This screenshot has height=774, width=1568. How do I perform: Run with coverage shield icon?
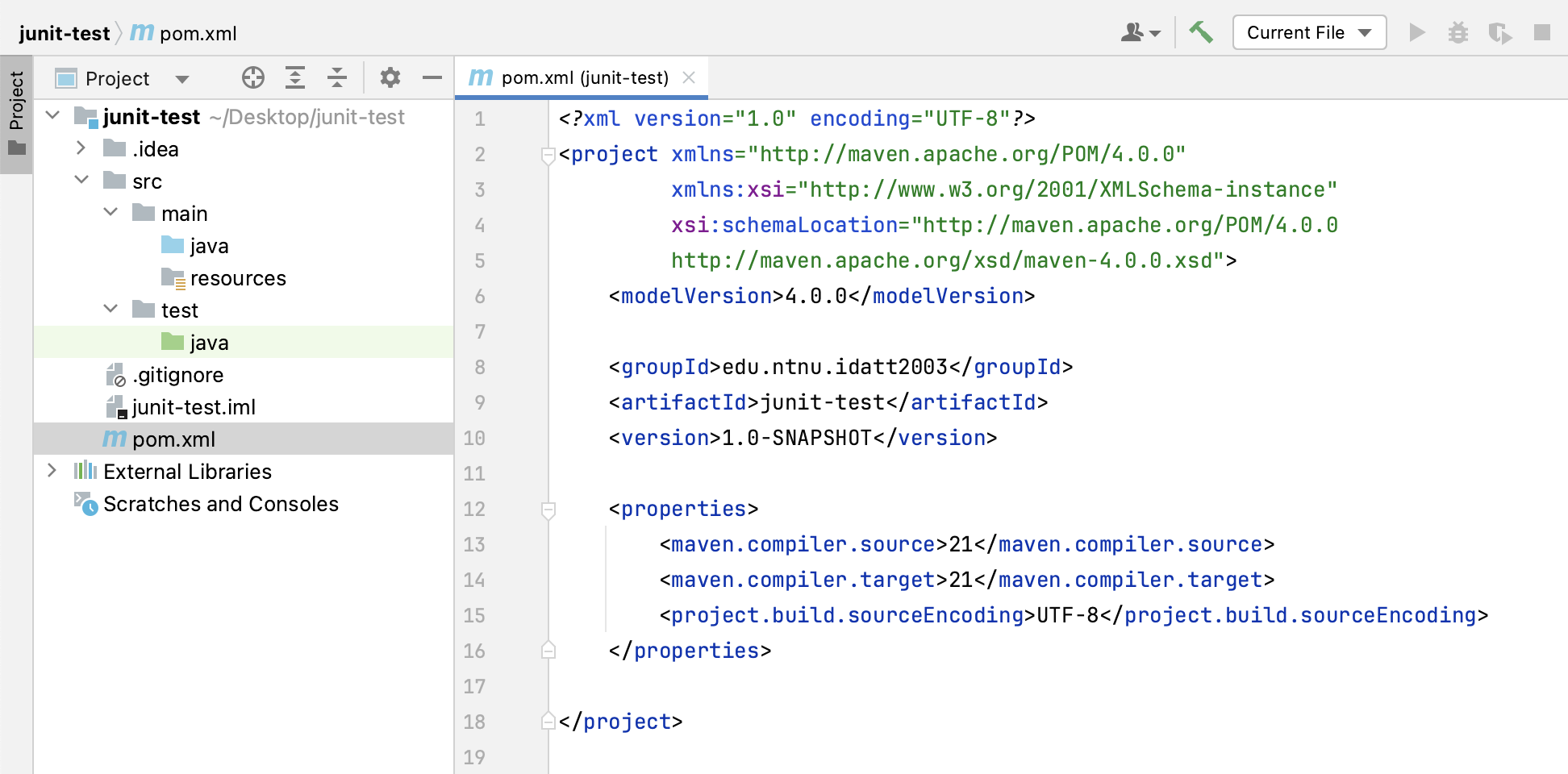[1500, 32]
